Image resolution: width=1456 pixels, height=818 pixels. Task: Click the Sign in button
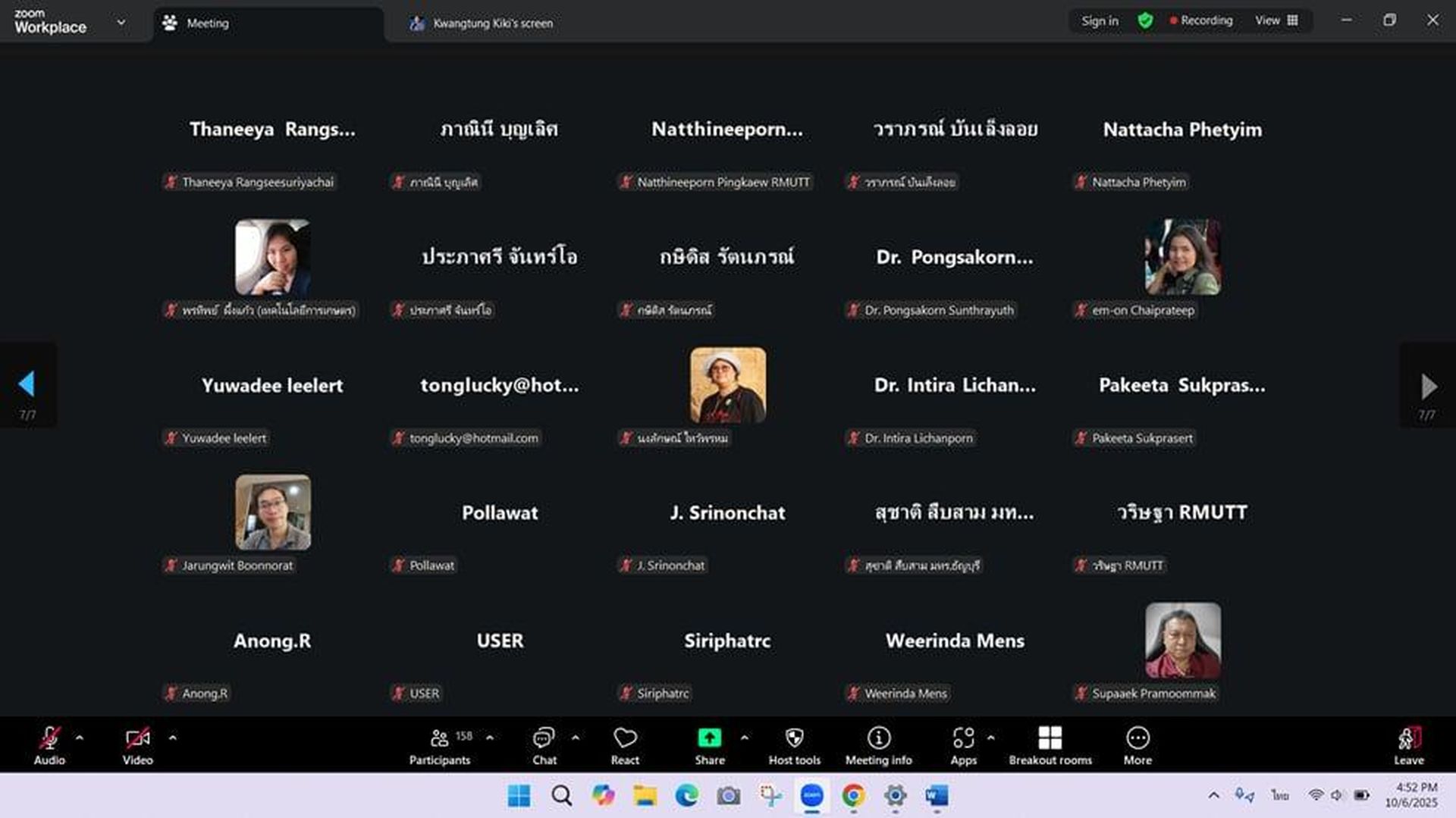pos(1100,21)
